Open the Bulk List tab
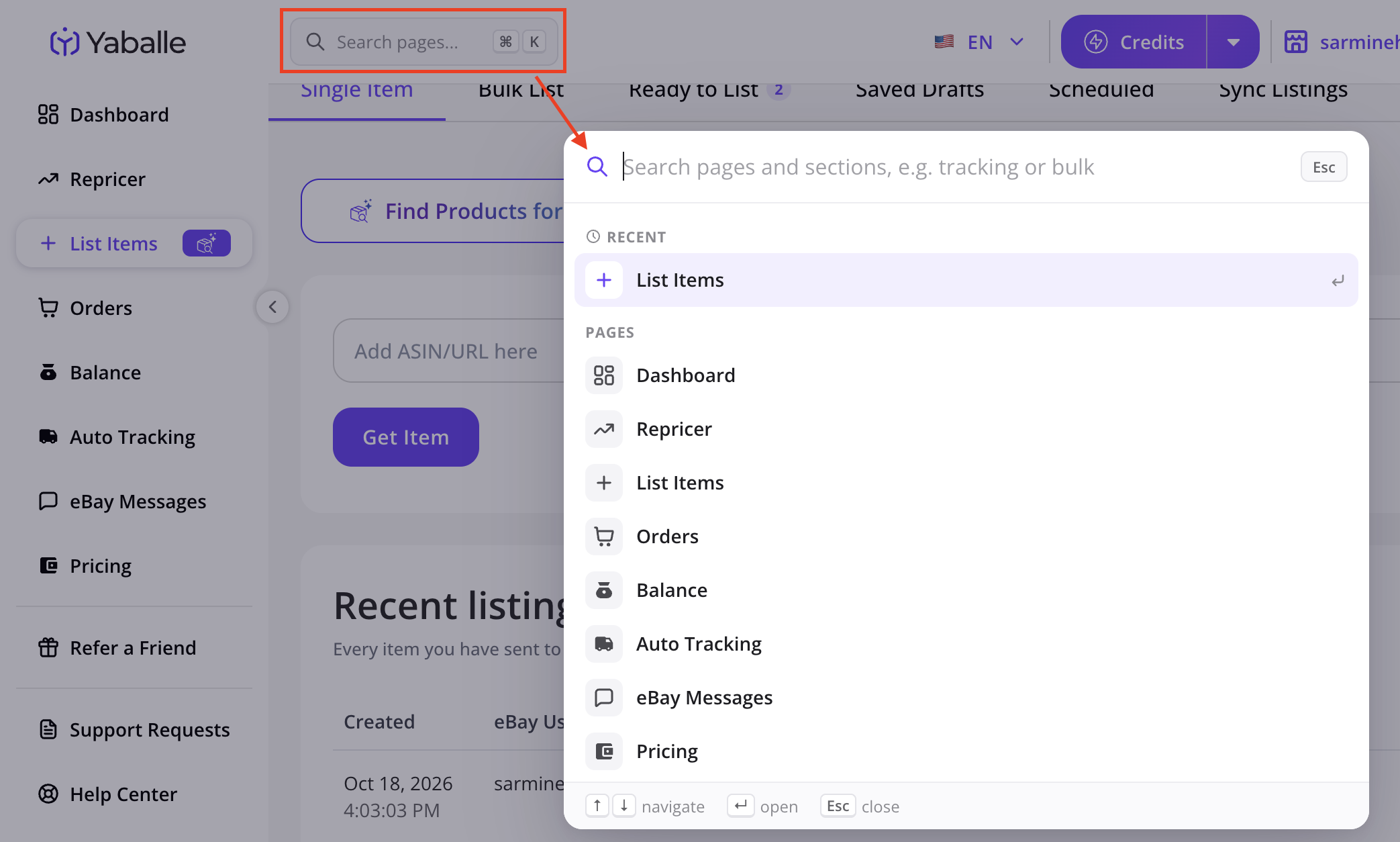1400x842 pixels. click(x=521, y=91)
